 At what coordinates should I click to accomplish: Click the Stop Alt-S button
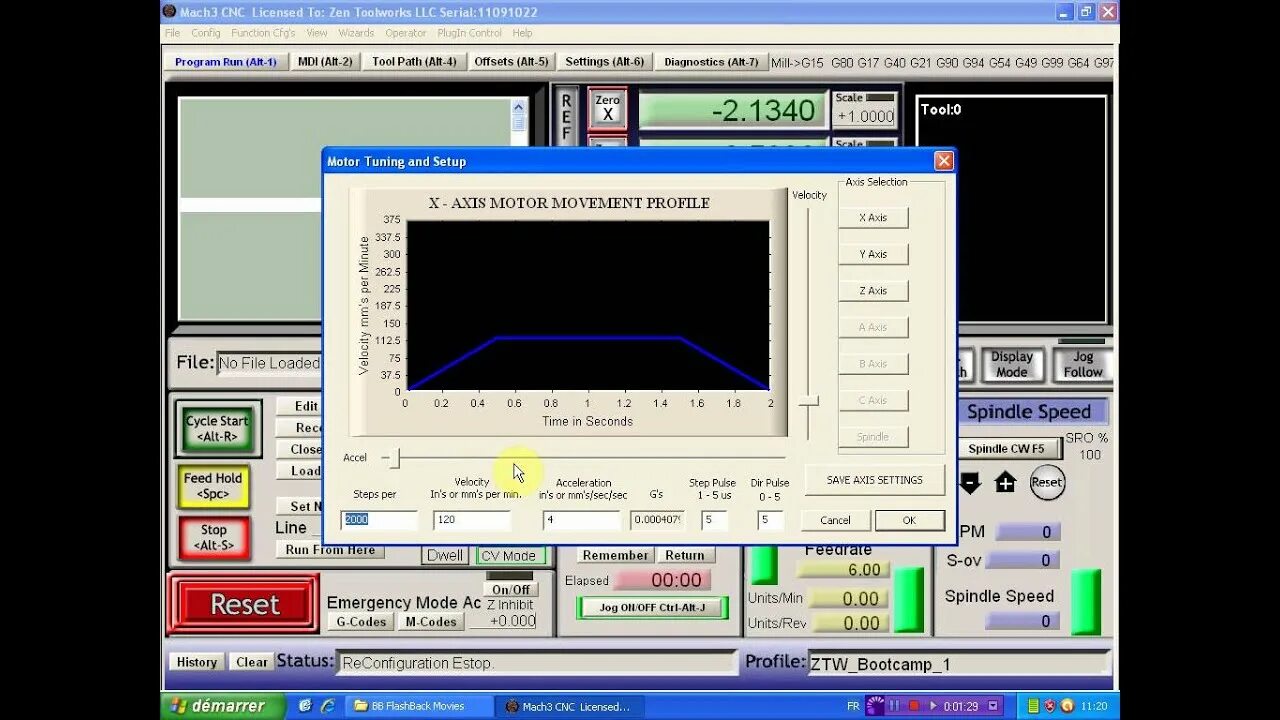(213, 538)
